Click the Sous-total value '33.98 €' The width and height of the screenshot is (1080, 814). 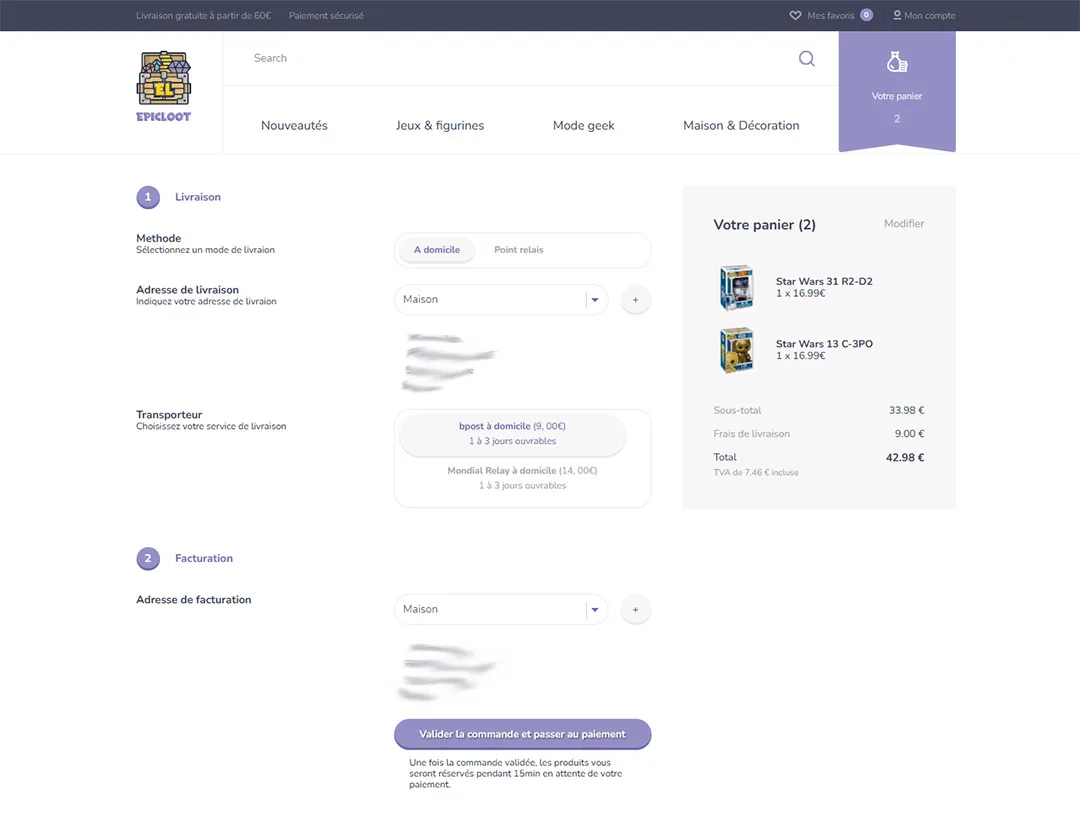(x=906, y=410)
